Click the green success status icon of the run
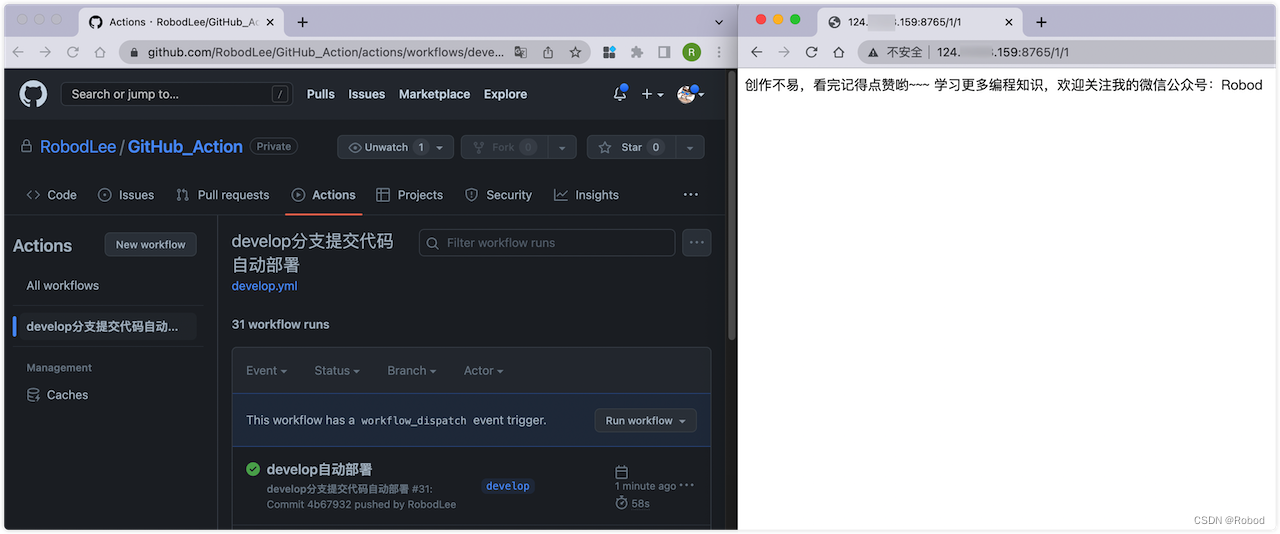 252,469
